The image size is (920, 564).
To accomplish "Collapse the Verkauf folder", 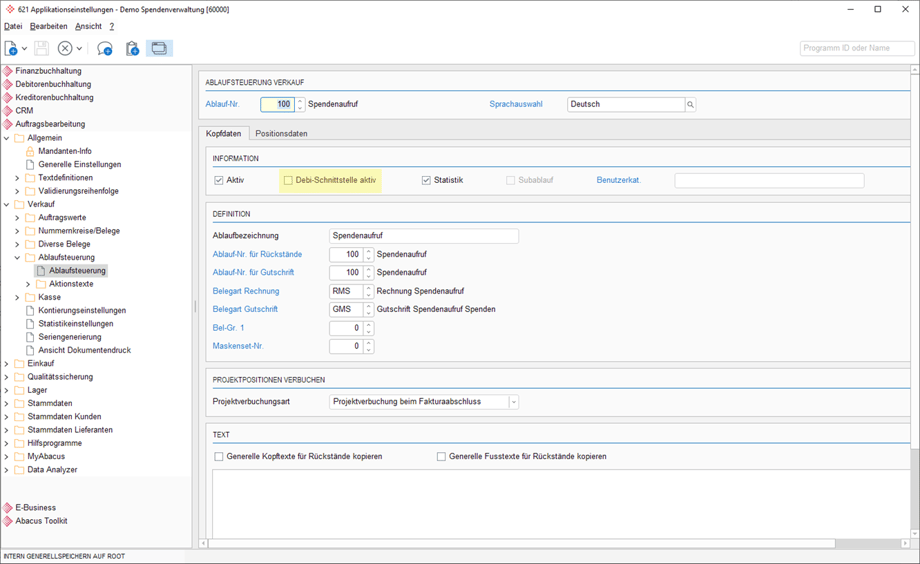I will pos(6,204).
